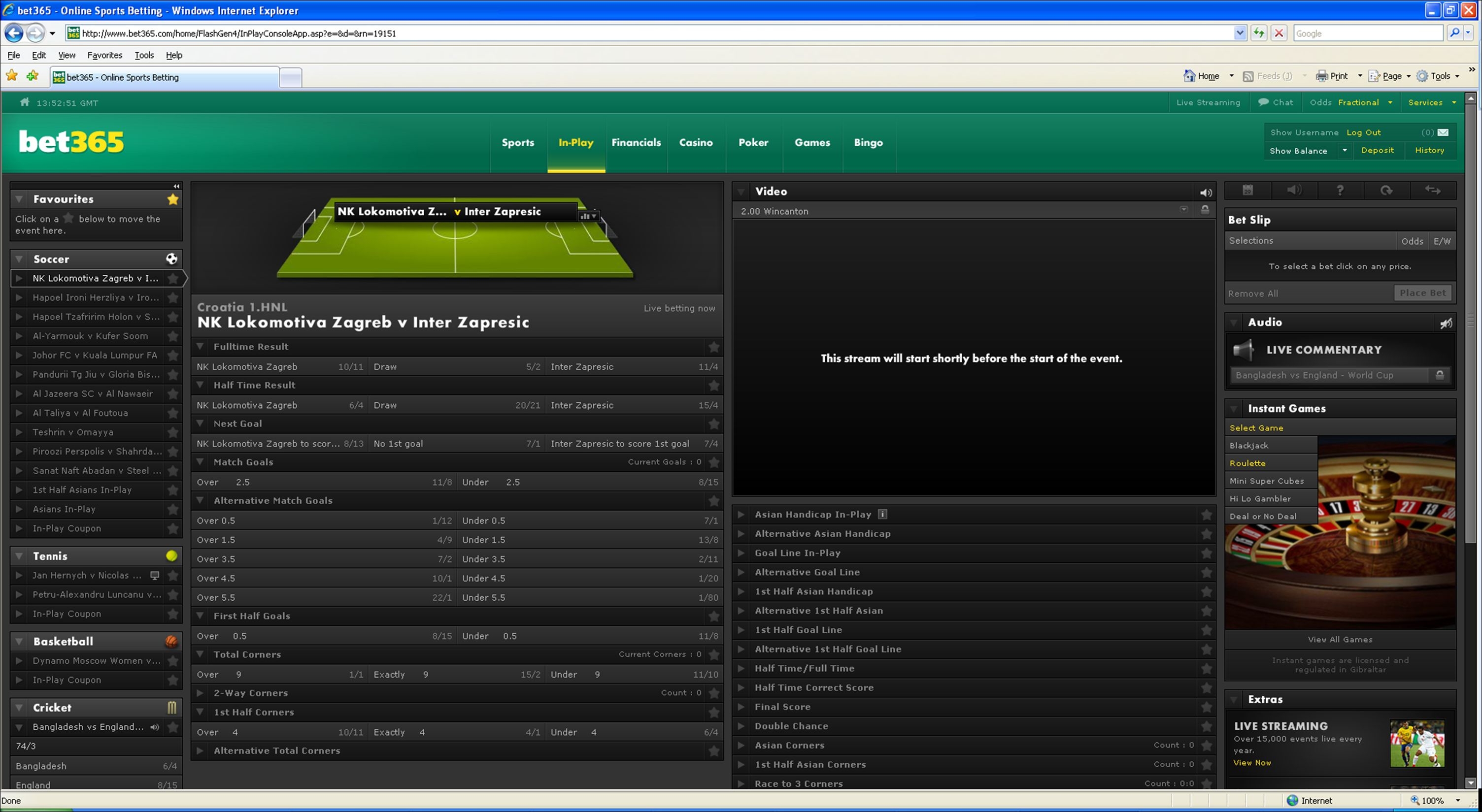Click the lock icon next to 2.00 Wincanton
Screen dimensions: 1482x812
(1205, 210)
